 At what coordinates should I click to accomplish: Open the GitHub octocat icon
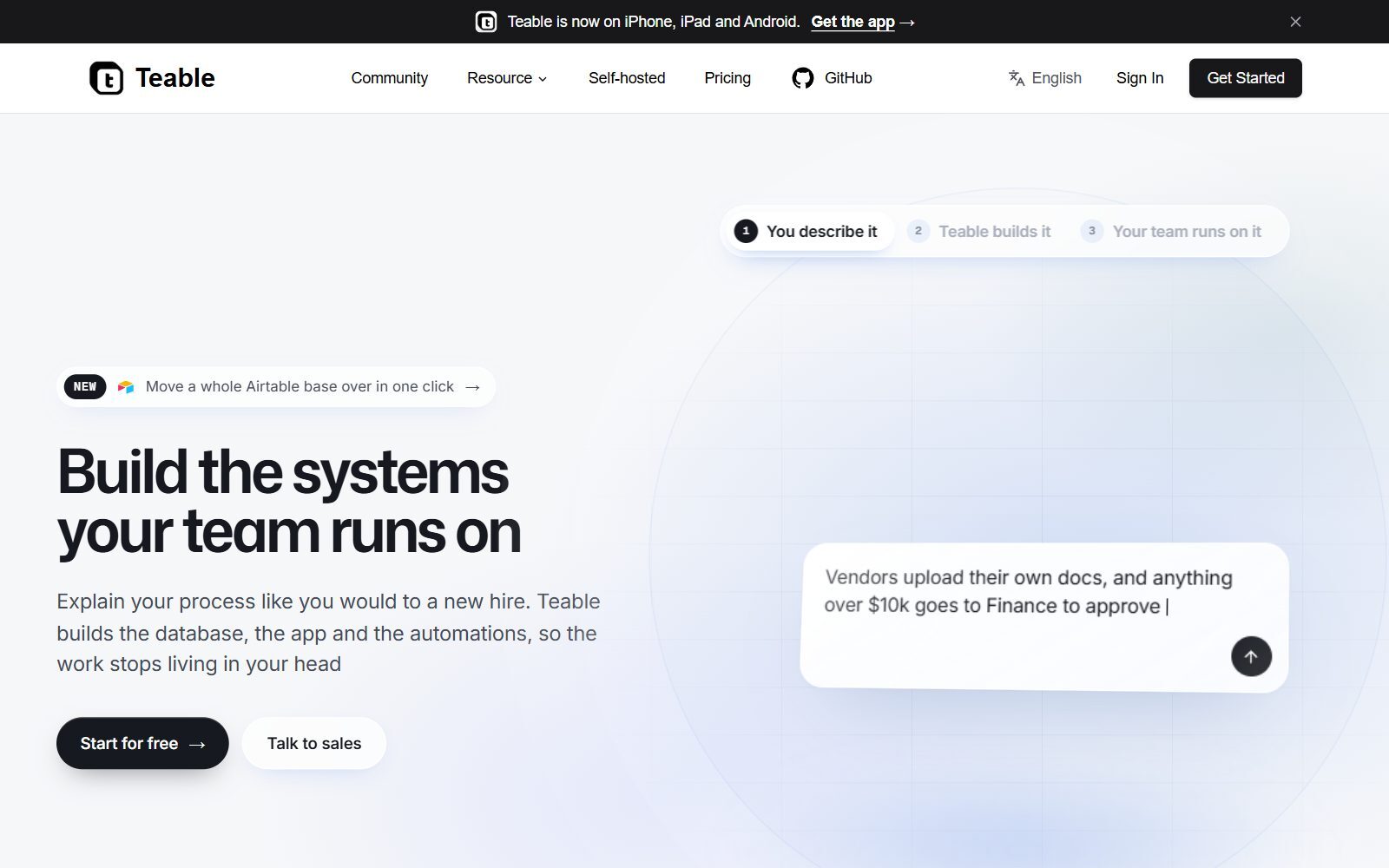[803, 78]
